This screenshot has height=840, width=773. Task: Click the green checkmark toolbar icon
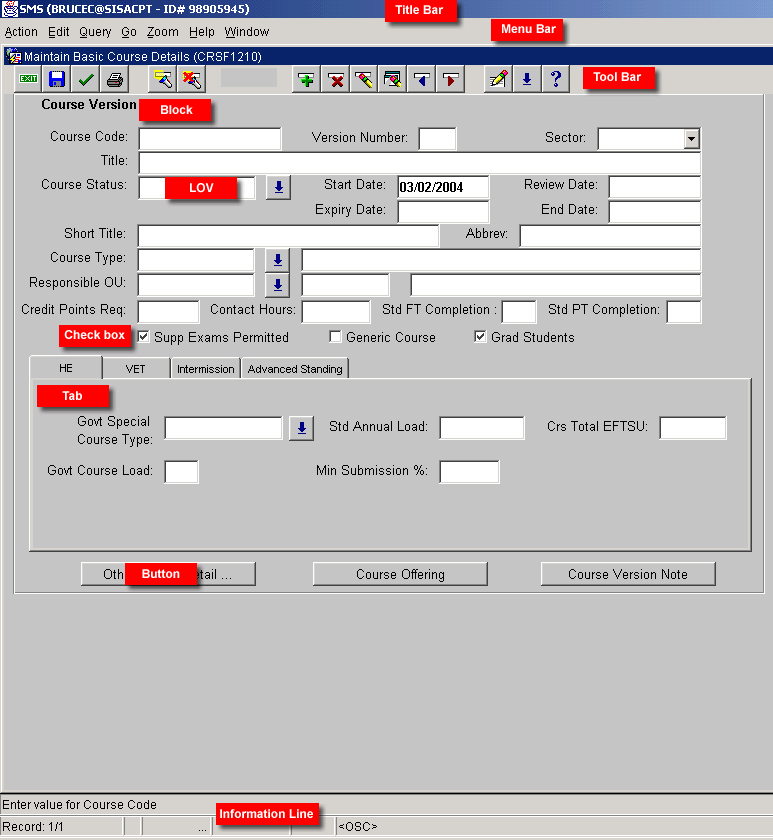click(86, 79)
